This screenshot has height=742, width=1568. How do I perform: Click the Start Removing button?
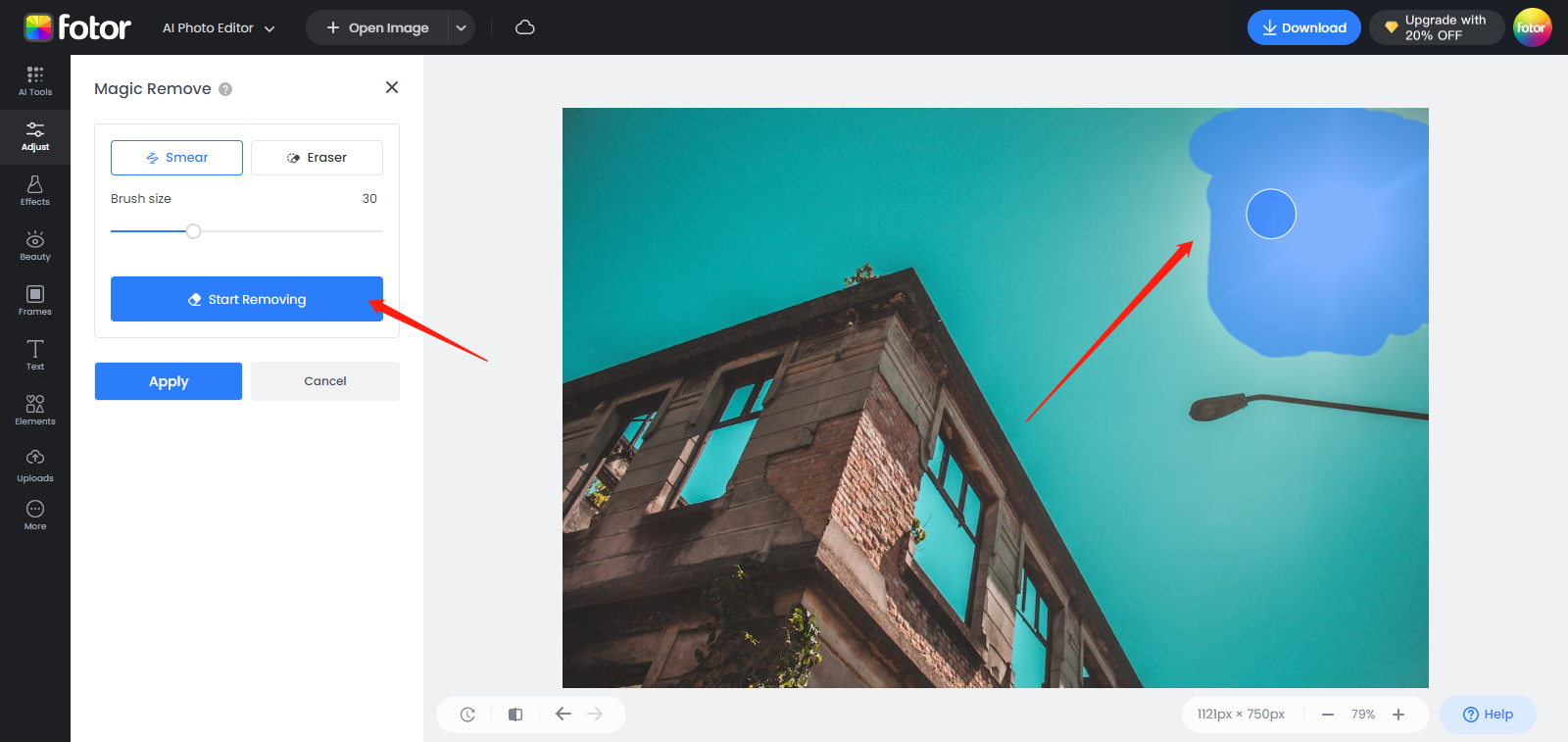point(247,299)
